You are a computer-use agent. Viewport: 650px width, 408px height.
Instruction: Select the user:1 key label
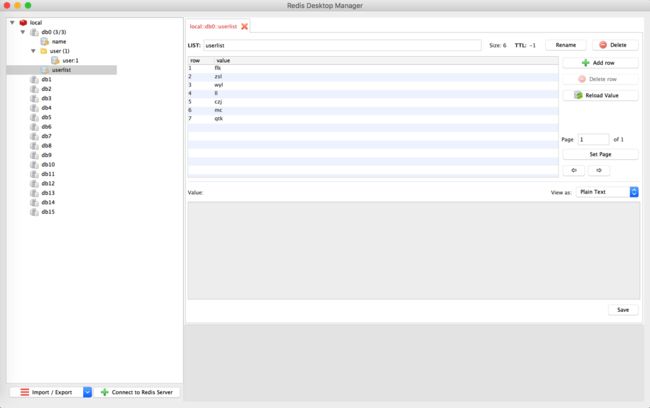70,61
